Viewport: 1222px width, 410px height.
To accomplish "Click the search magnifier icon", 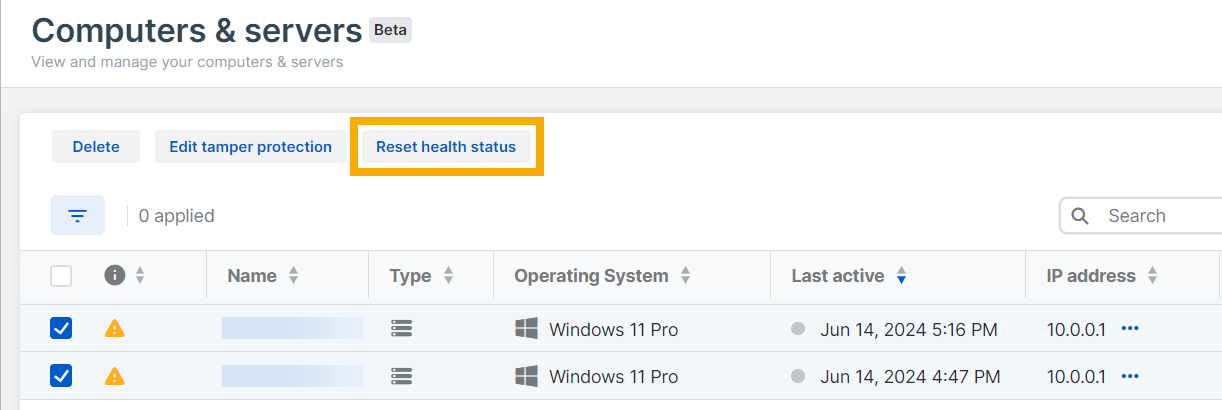I will click(1080, 215).
